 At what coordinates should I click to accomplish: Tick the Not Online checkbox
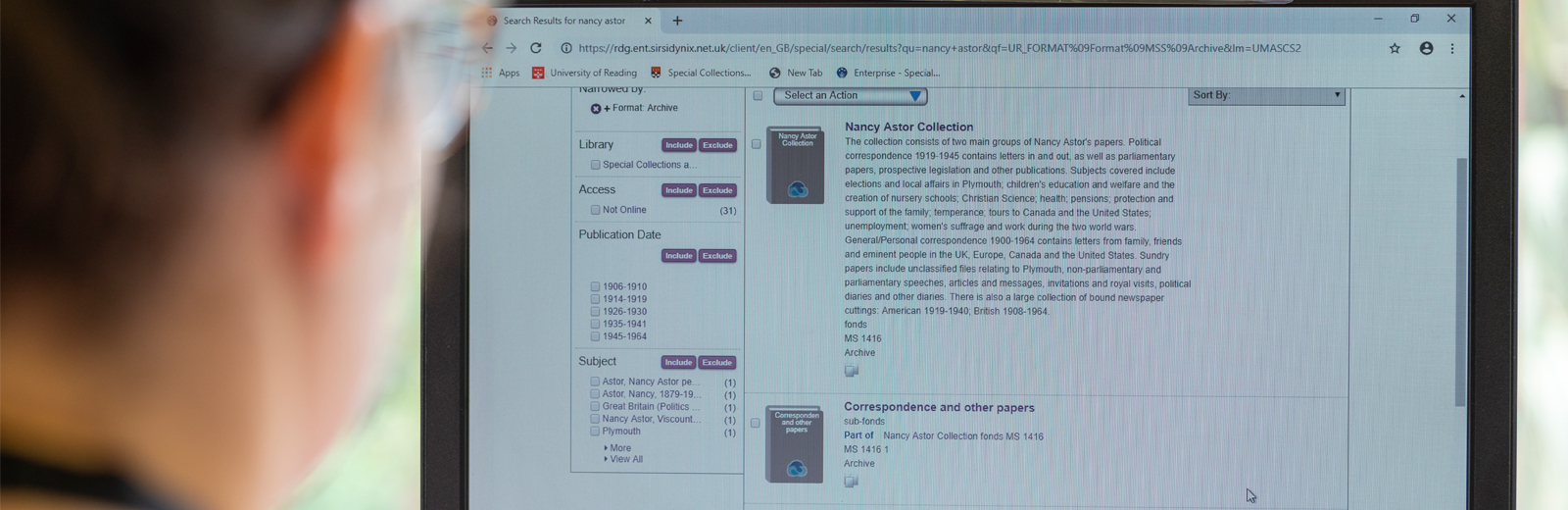click(x=595, y=210)
